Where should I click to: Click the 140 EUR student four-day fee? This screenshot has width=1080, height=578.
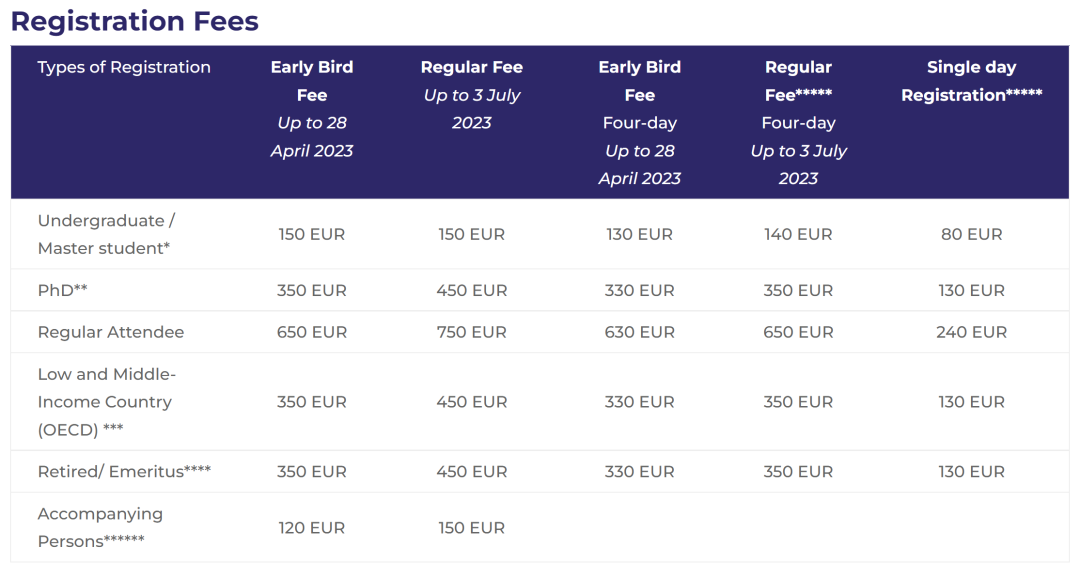798,234
